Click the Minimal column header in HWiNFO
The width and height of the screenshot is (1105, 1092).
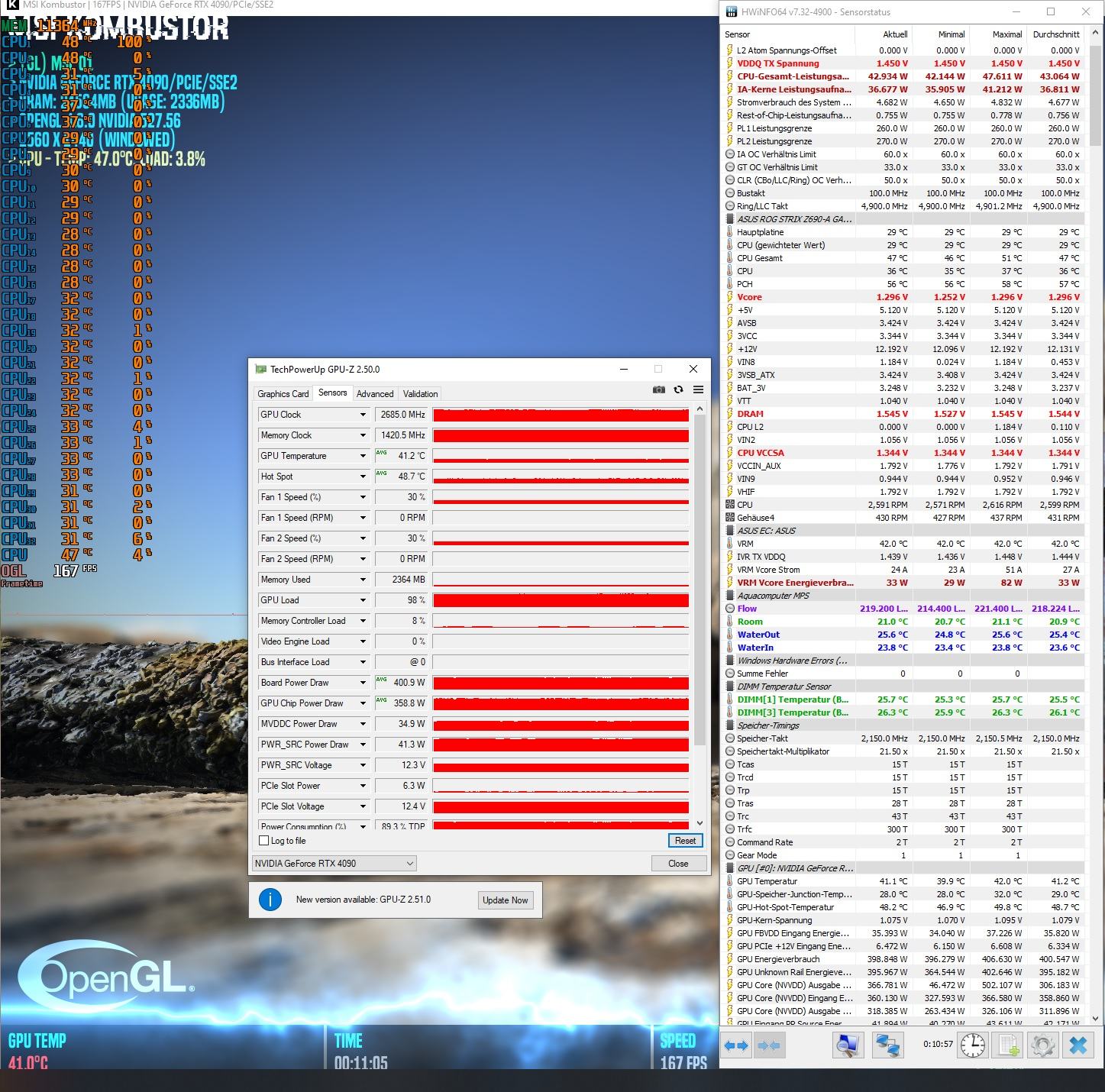click(941, 34)
